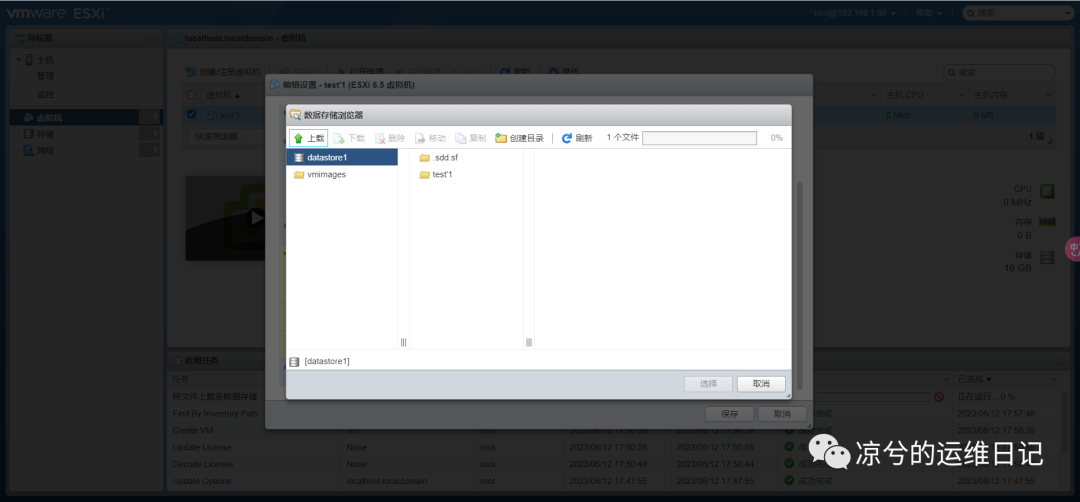Click the VMware ESXi logo
1080x502 pixels.
click(58, 13)
